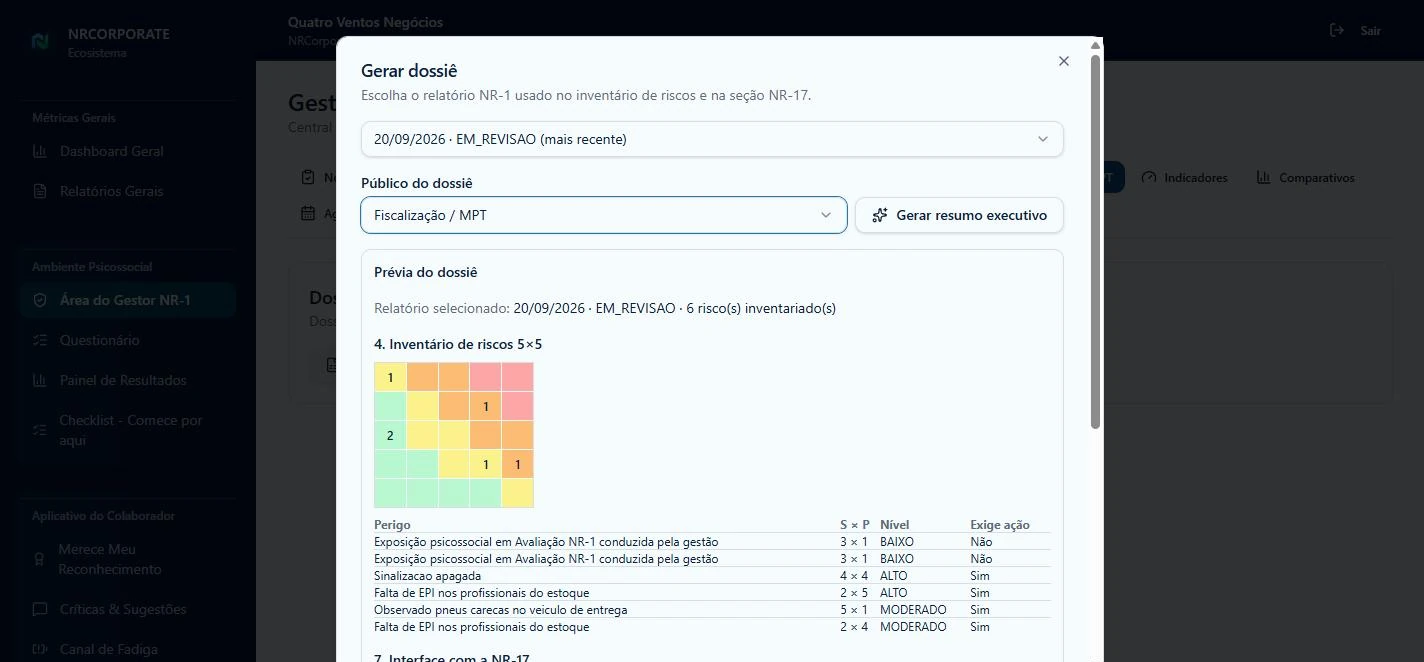The width and height of the screenshot is (1424, 662).
Task: Click the Painel de Resultados bar chart icon
Action: 40,380
